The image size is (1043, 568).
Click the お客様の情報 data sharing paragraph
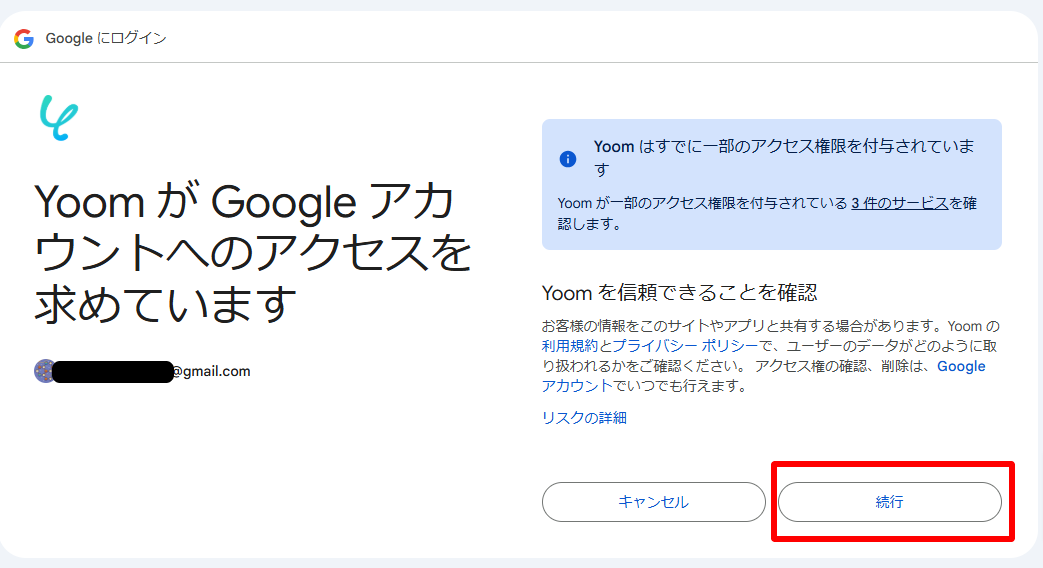[770, 327]
